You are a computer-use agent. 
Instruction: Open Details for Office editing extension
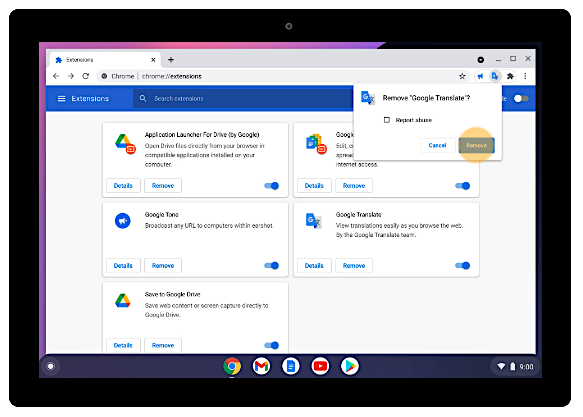click(314, 186)
